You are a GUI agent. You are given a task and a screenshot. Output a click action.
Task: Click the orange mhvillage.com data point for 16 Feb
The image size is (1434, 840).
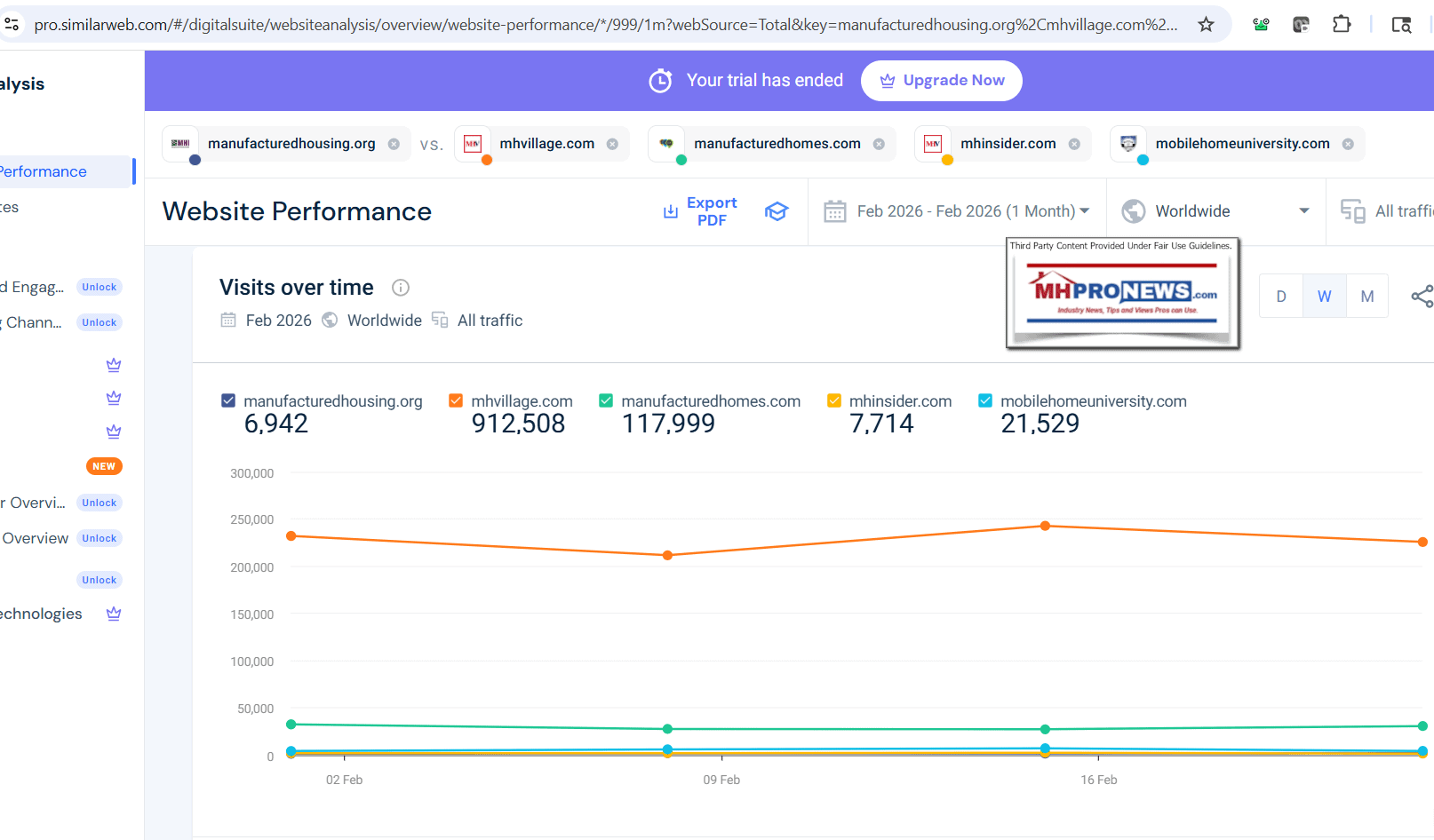1046,526
